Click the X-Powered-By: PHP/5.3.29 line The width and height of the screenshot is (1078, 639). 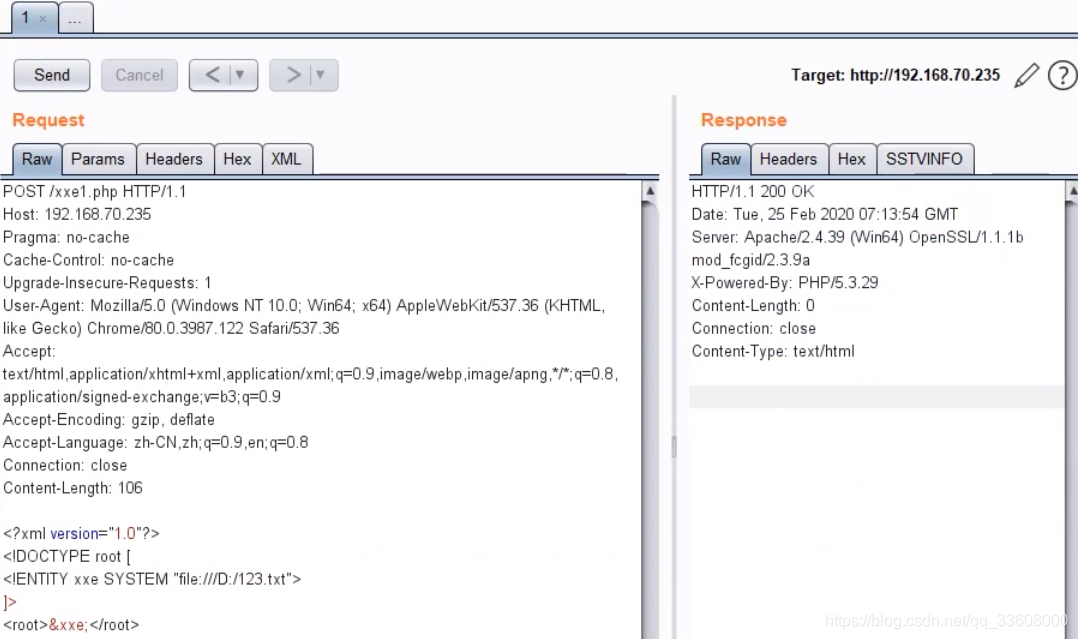click(784, 283)
